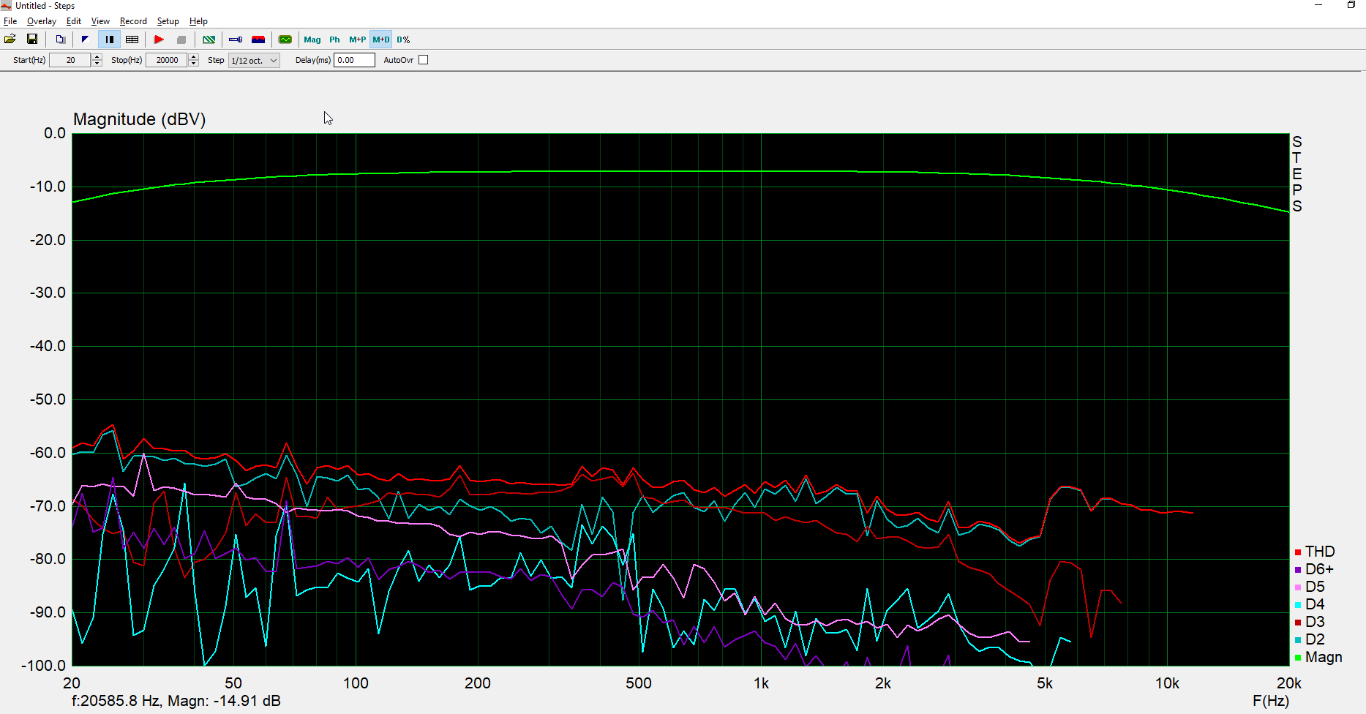Click the 1k frequency axis label

coord(761,684)
